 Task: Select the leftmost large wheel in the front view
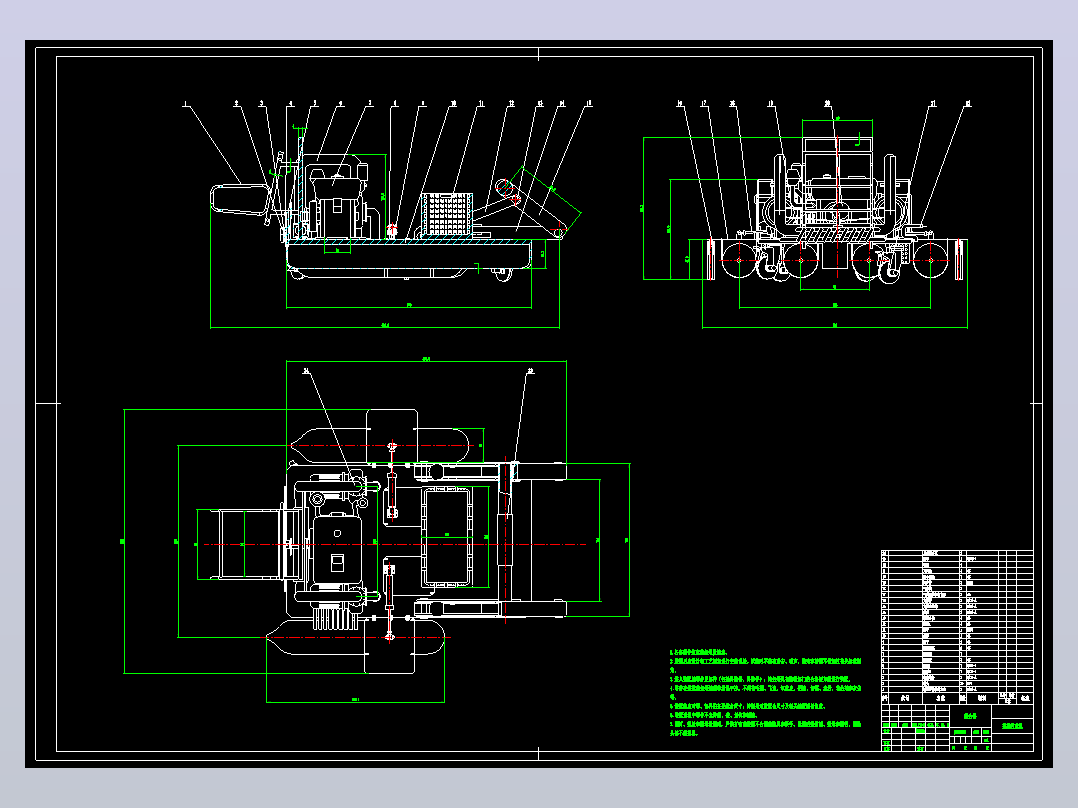coord(739,260)
